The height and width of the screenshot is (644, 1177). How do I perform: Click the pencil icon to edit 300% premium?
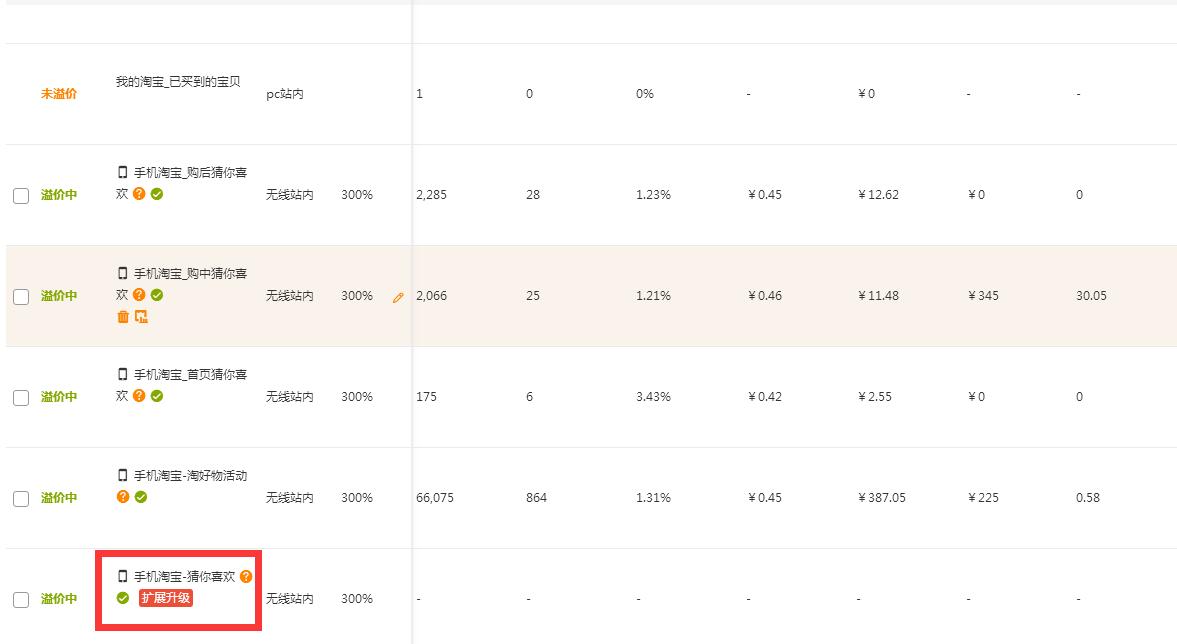pos(398,298)
